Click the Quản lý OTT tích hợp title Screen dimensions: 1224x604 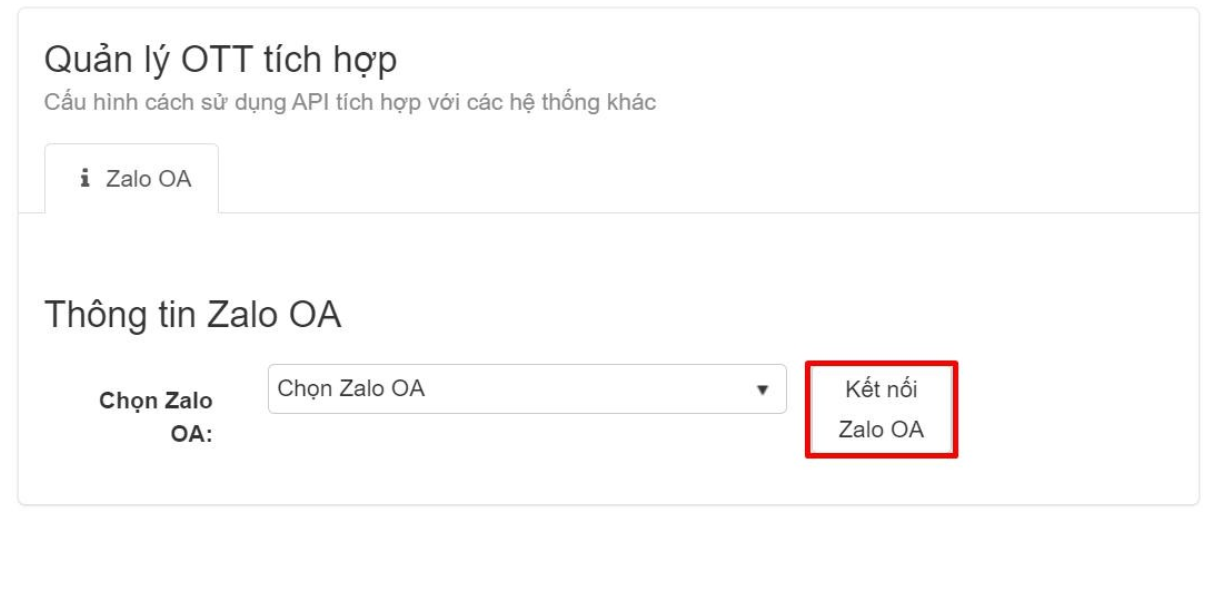(220, 60)
